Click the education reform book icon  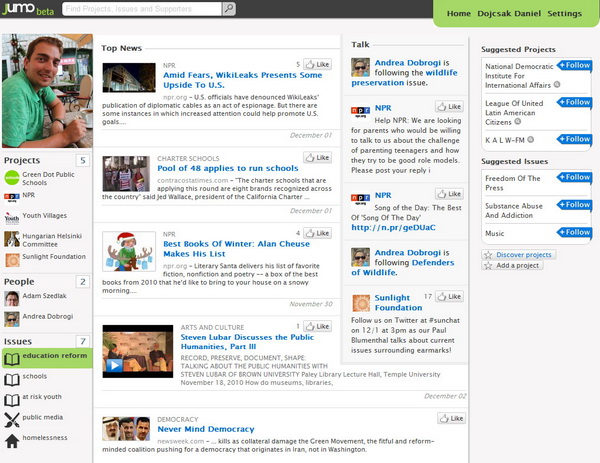point(12,359)
